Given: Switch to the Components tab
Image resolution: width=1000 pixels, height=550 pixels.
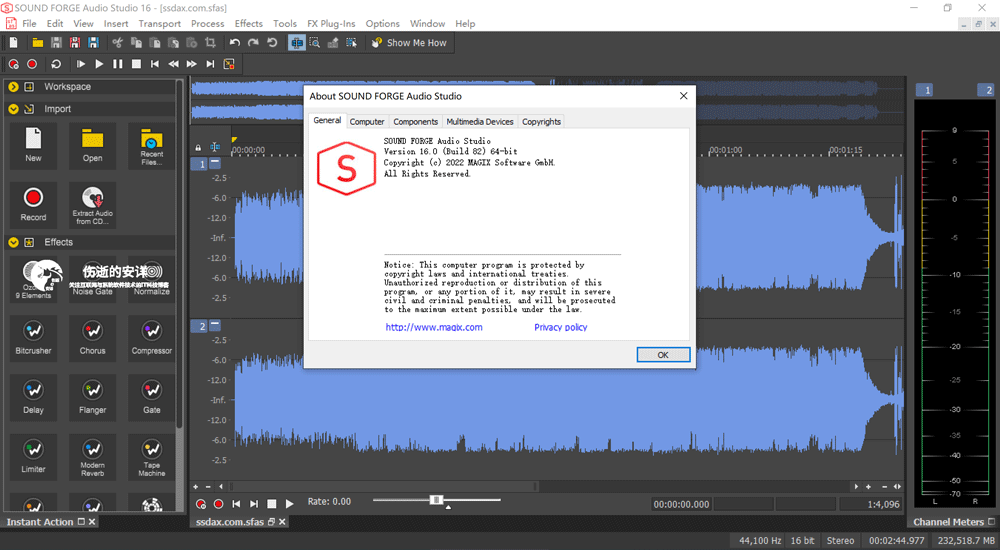Looking at the screenshot, I should coord(415,122).
